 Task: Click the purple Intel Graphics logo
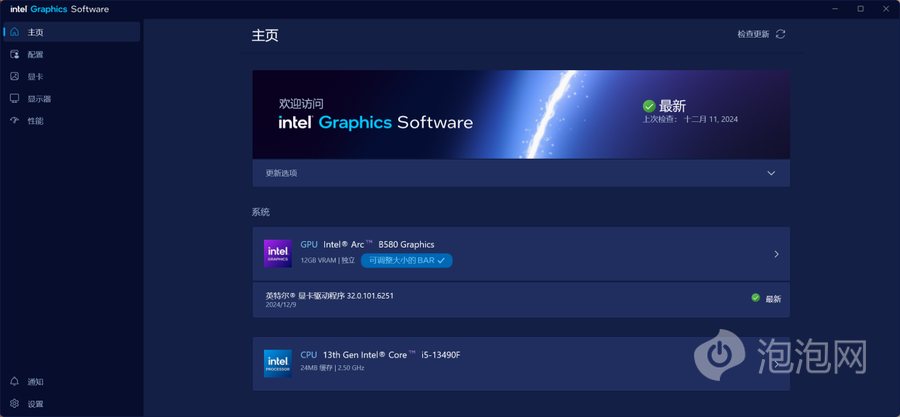pyautogui.click(x=278, y=254)
